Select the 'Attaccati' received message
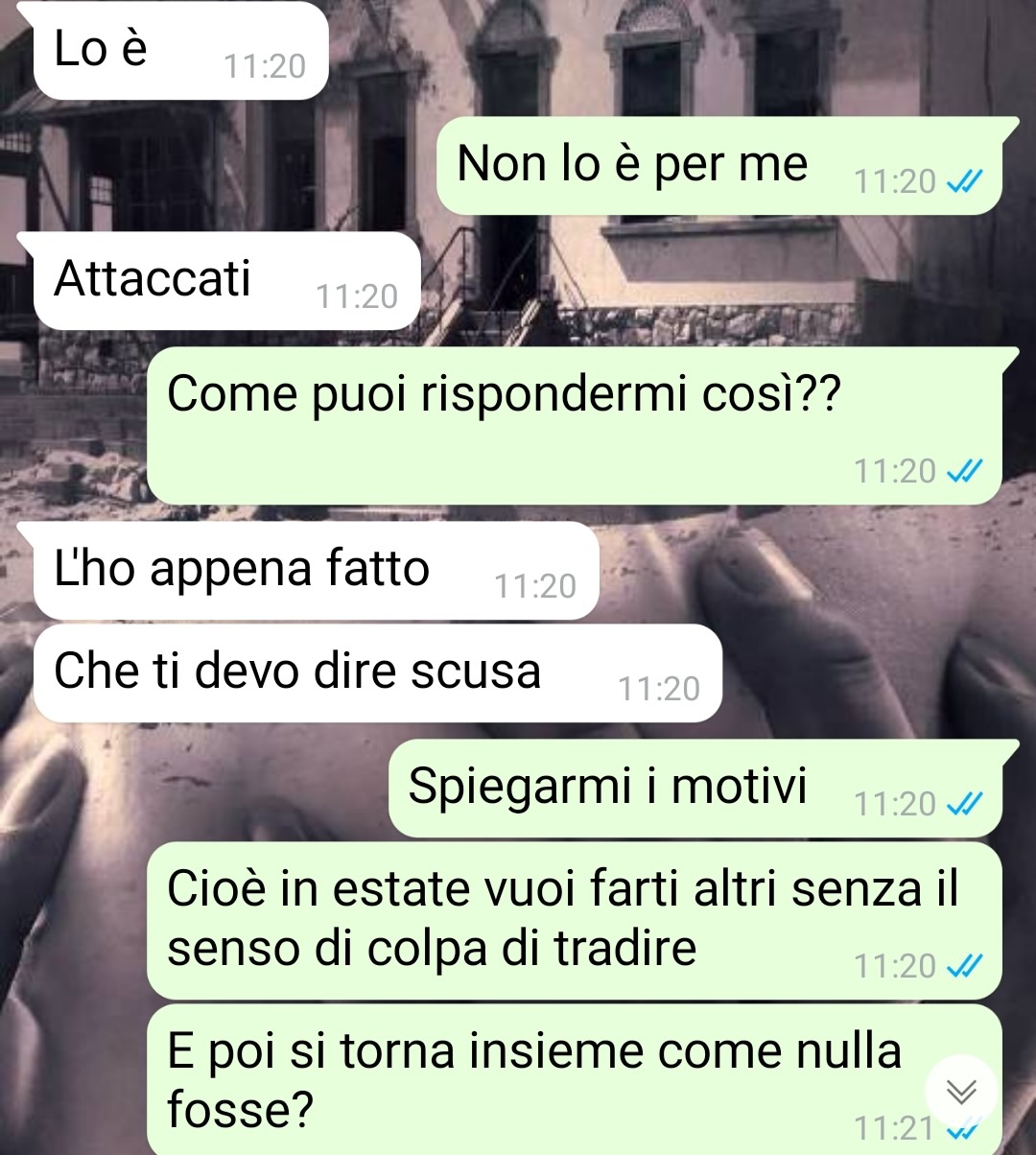The width and height of the screenshot is (1036, 1155). pos(227,280)
